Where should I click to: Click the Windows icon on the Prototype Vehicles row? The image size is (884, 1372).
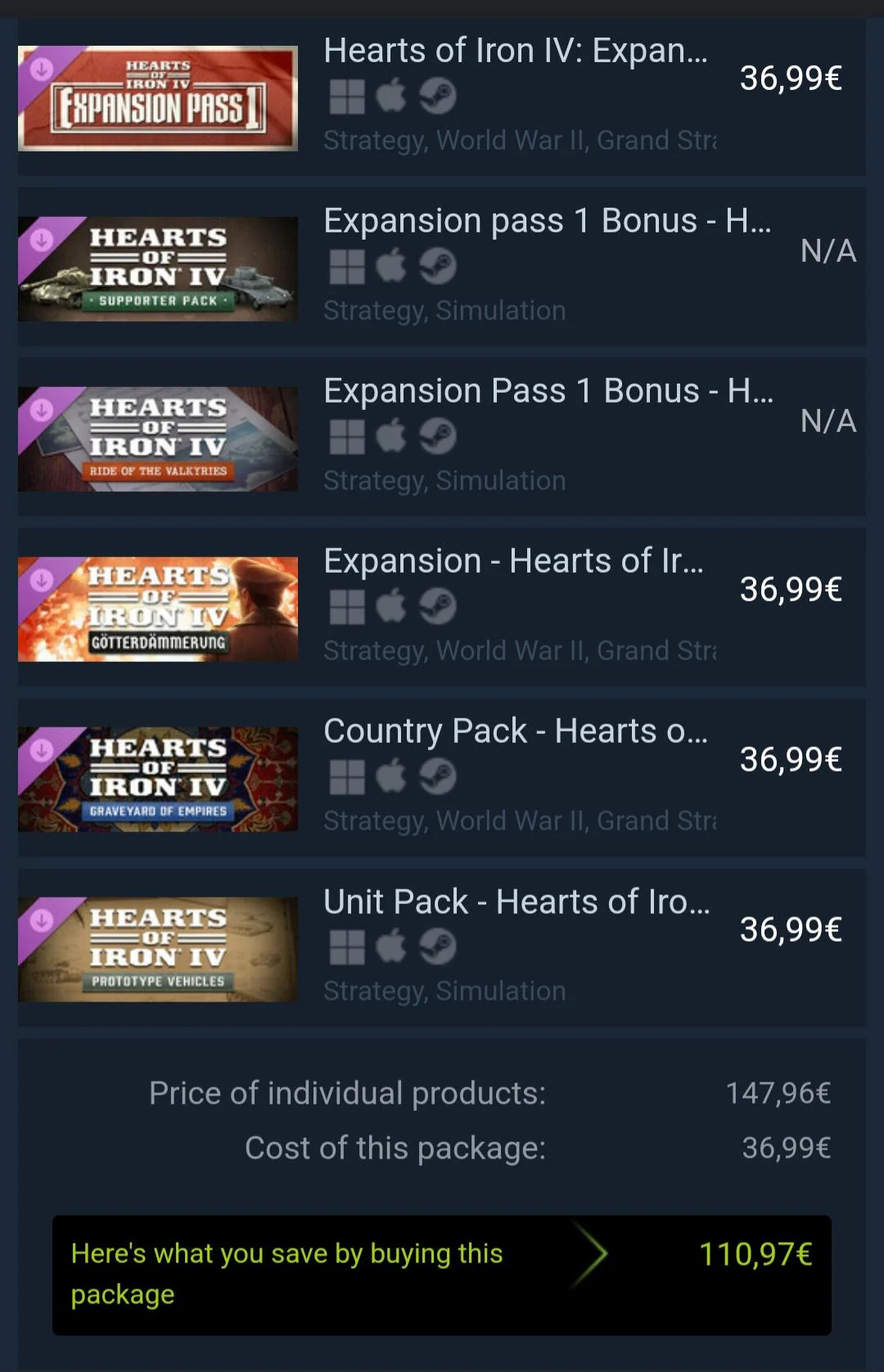(x=347, y=947)
